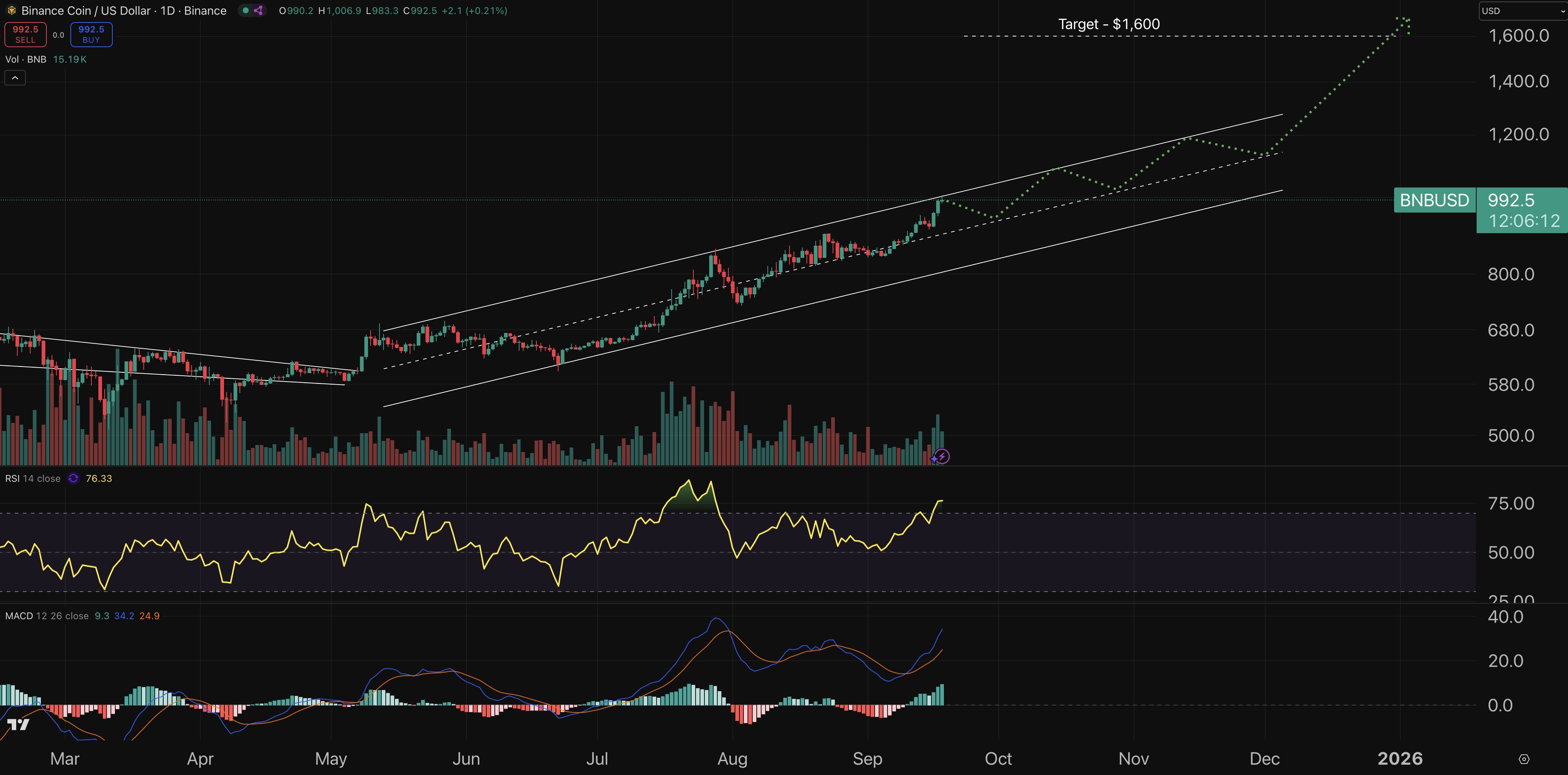Toggle visibility of the Vol · BNB indicator
Image resolution: width=1568 pixels, height=775 pixels.
tap(27, 59)
